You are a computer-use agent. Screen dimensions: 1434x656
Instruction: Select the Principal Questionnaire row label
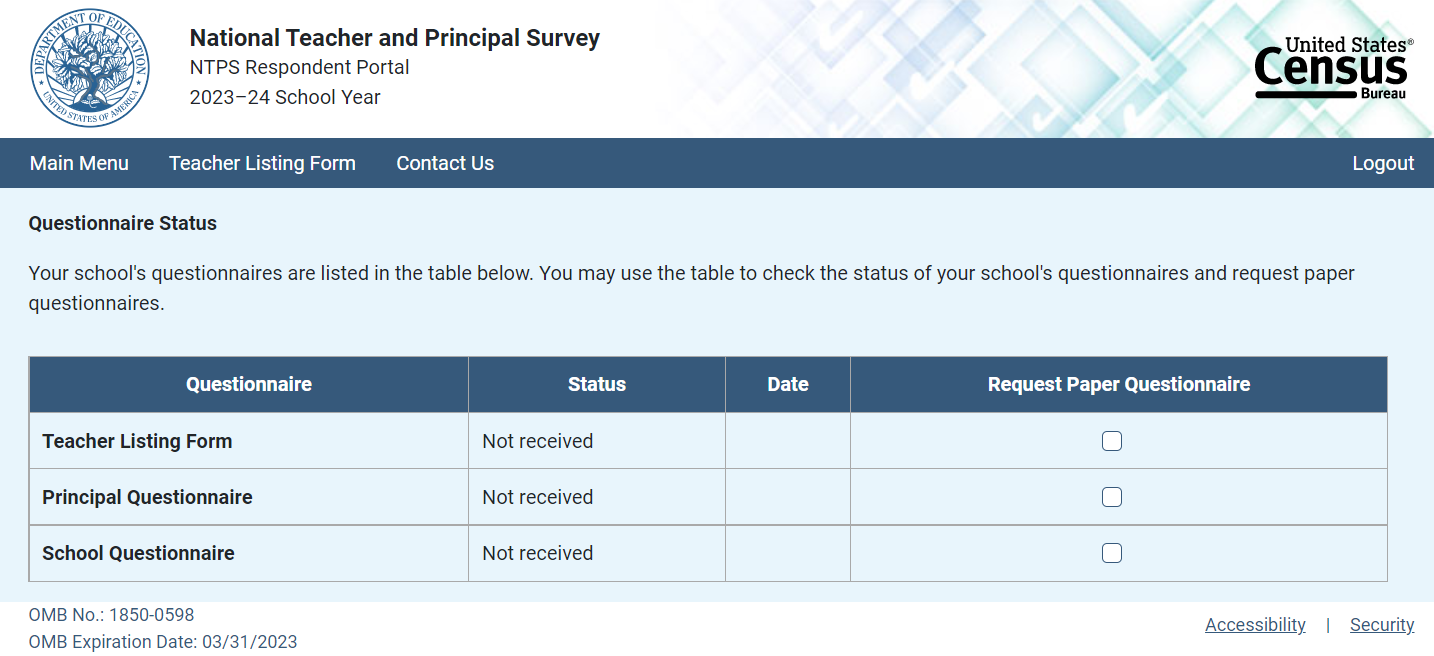(x=147, y=497)
